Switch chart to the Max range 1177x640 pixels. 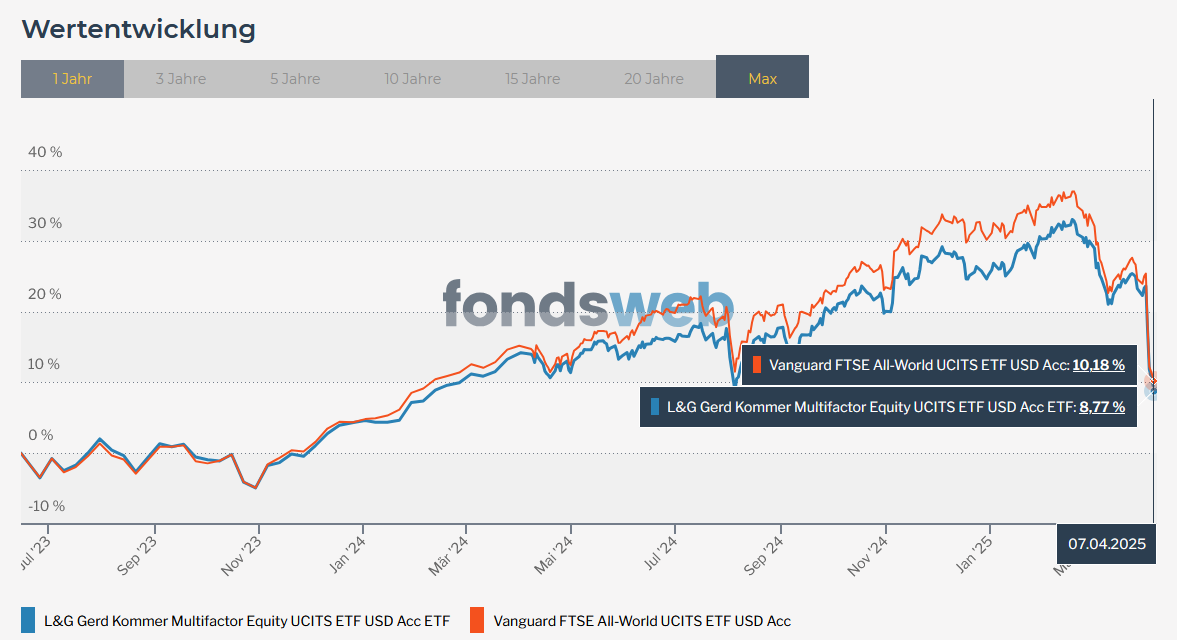point(762,79)
